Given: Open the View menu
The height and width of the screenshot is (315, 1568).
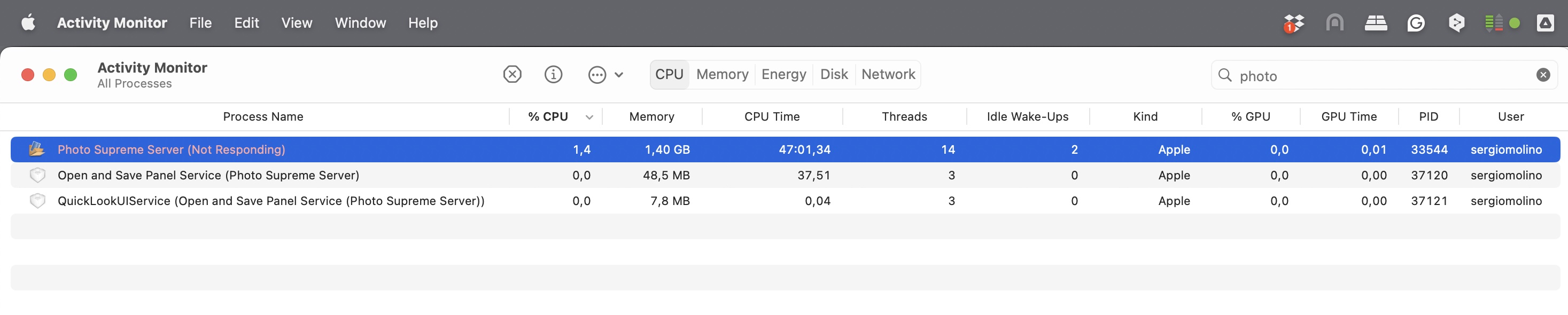Looking at the screenshot, I should 297,23.
